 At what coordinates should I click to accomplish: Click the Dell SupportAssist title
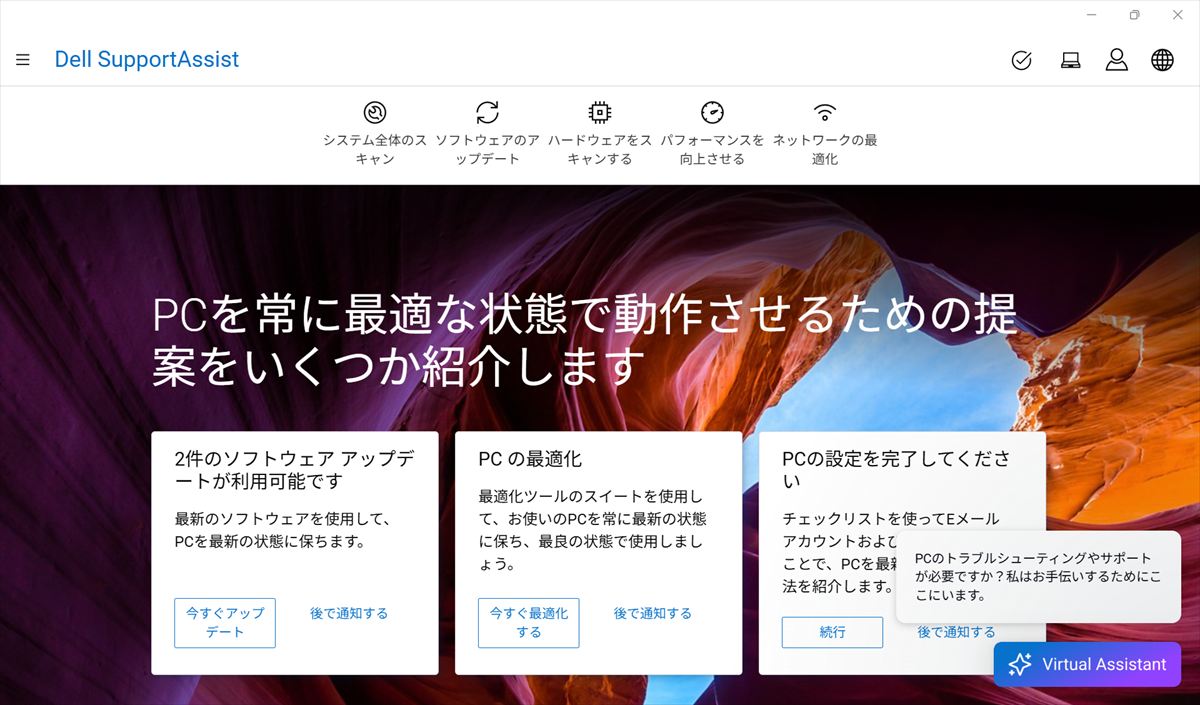[147, 60]
